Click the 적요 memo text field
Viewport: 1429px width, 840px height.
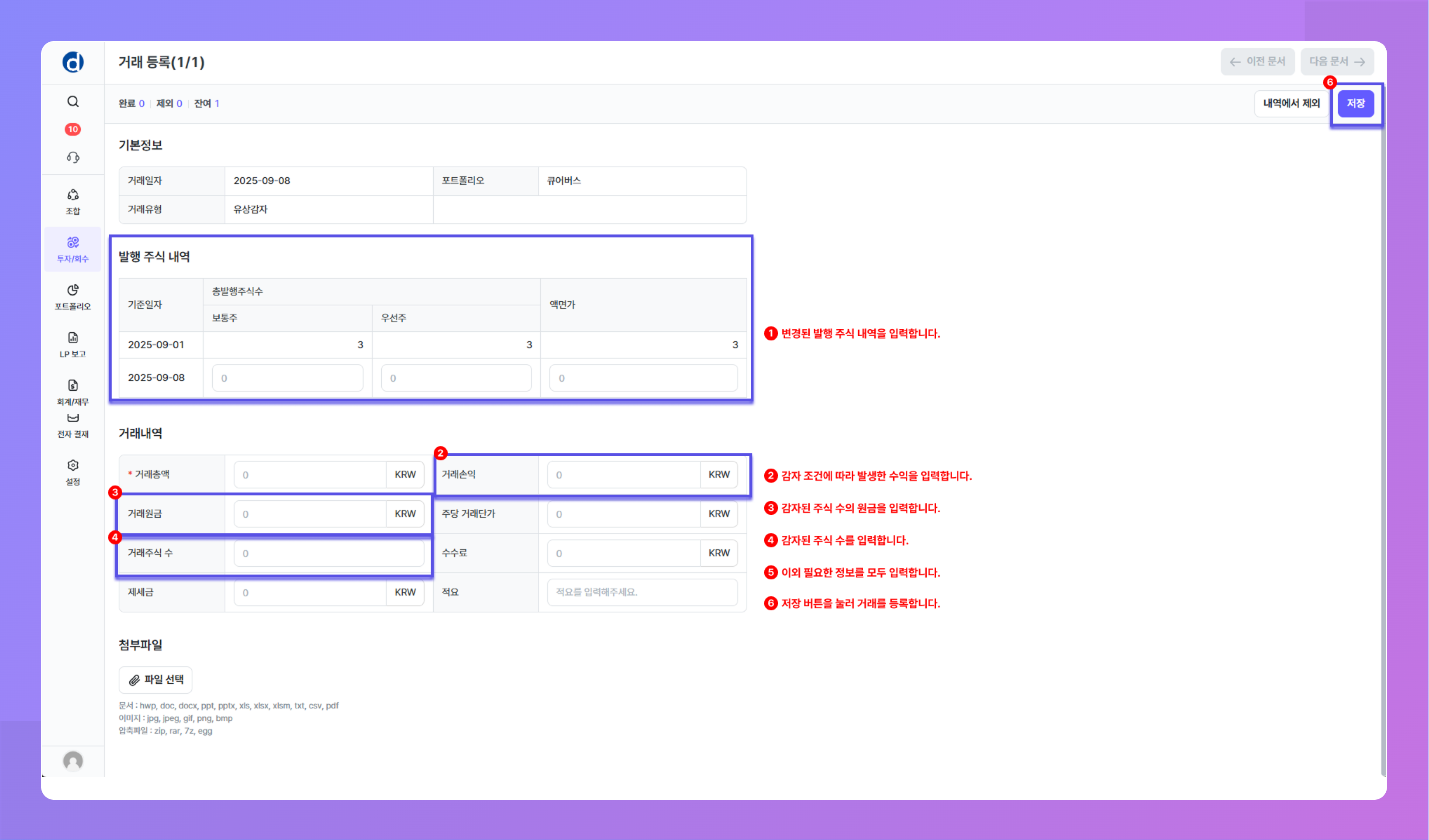point(642,592)
